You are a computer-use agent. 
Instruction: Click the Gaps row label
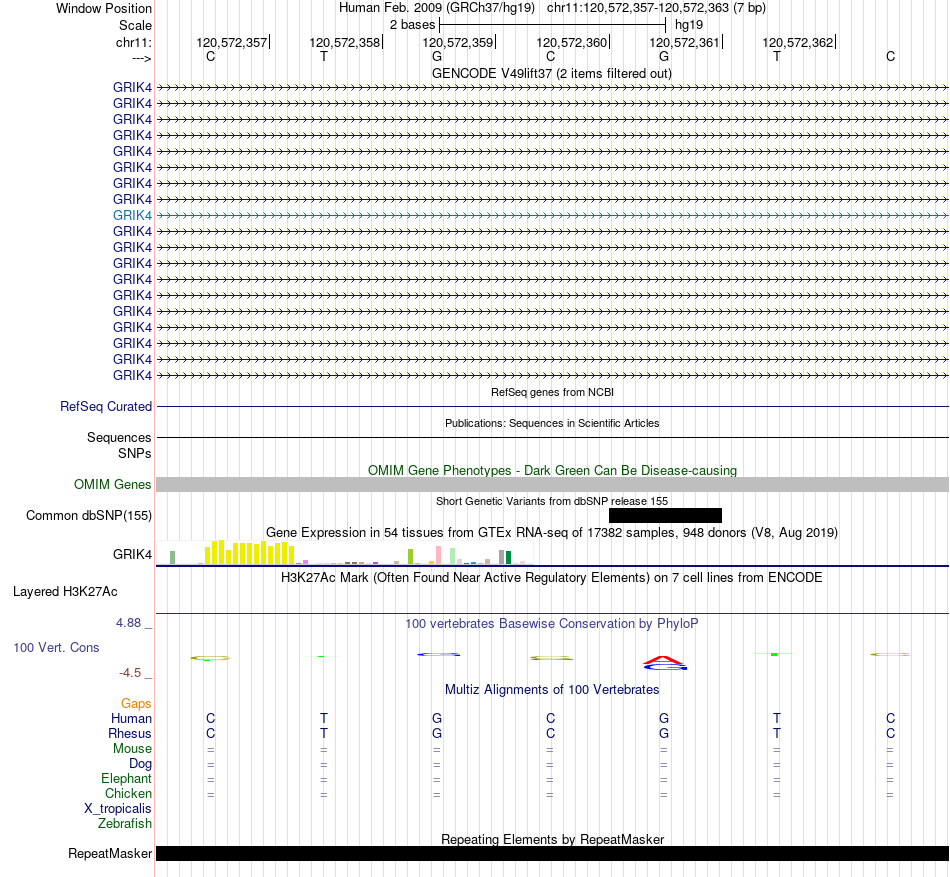point(136,703)
